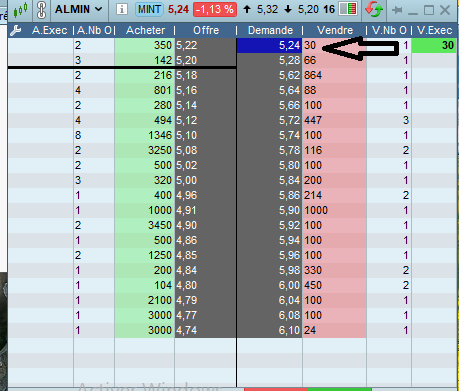Image resolution: width=459 pixels, height=391 pixels.
Task: Click the 801 buy quantity
Action: [163, 90]
